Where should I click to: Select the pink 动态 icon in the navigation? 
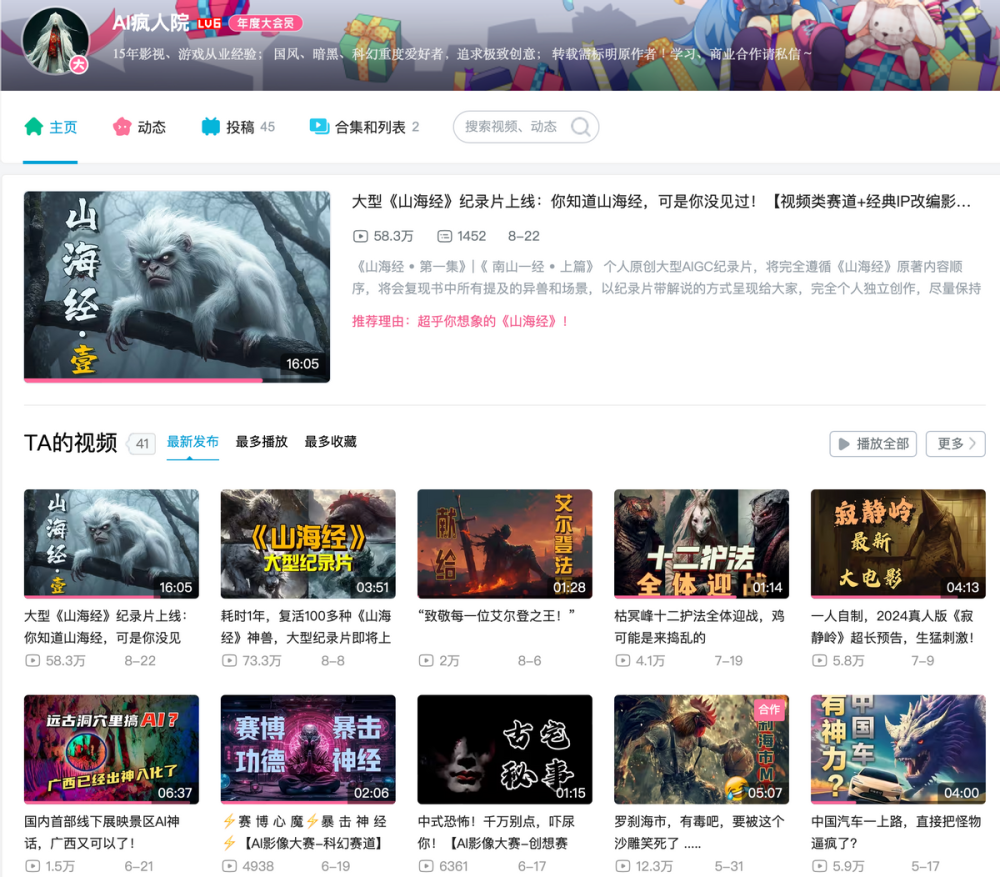[x=124, y=127]
